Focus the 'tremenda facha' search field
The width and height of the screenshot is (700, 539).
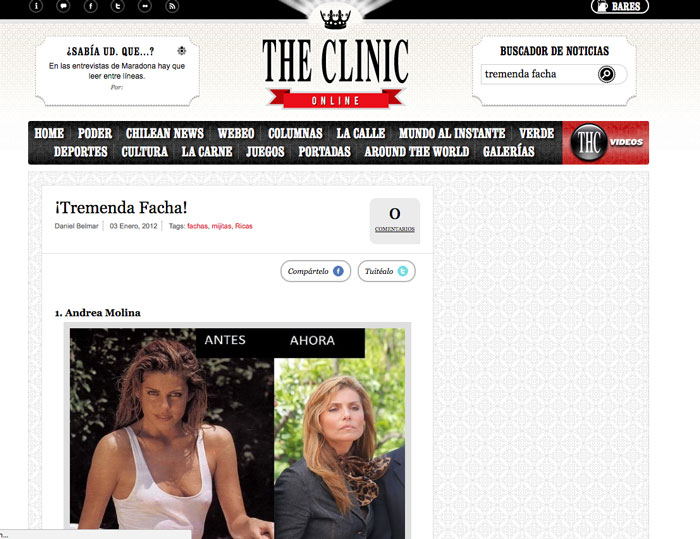tap(539, 74)
